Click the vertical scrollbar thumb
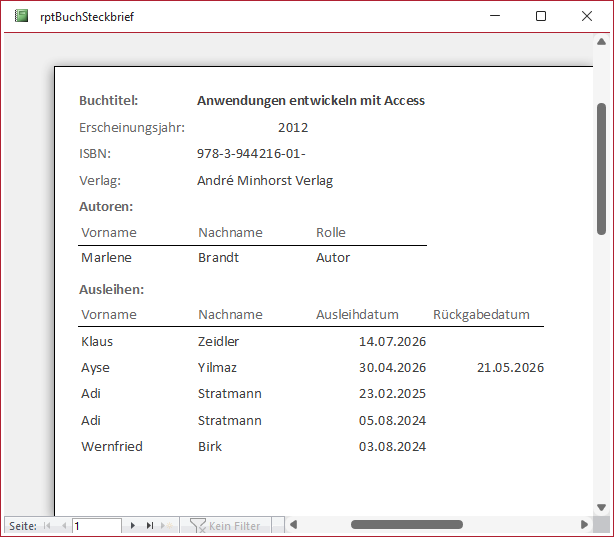 [x=601, y=169]
